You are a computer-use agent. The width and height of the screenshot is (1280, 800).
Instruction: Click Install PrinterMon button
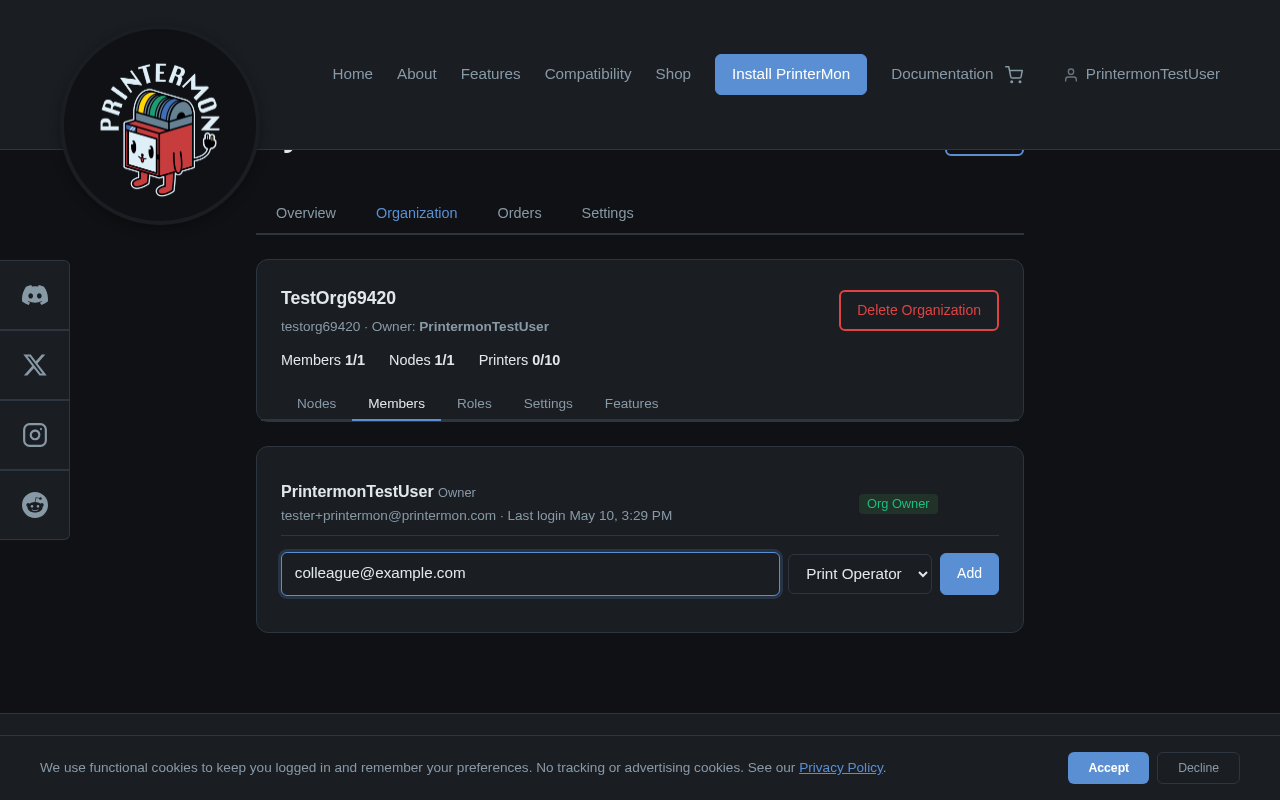tap(791, 74)
